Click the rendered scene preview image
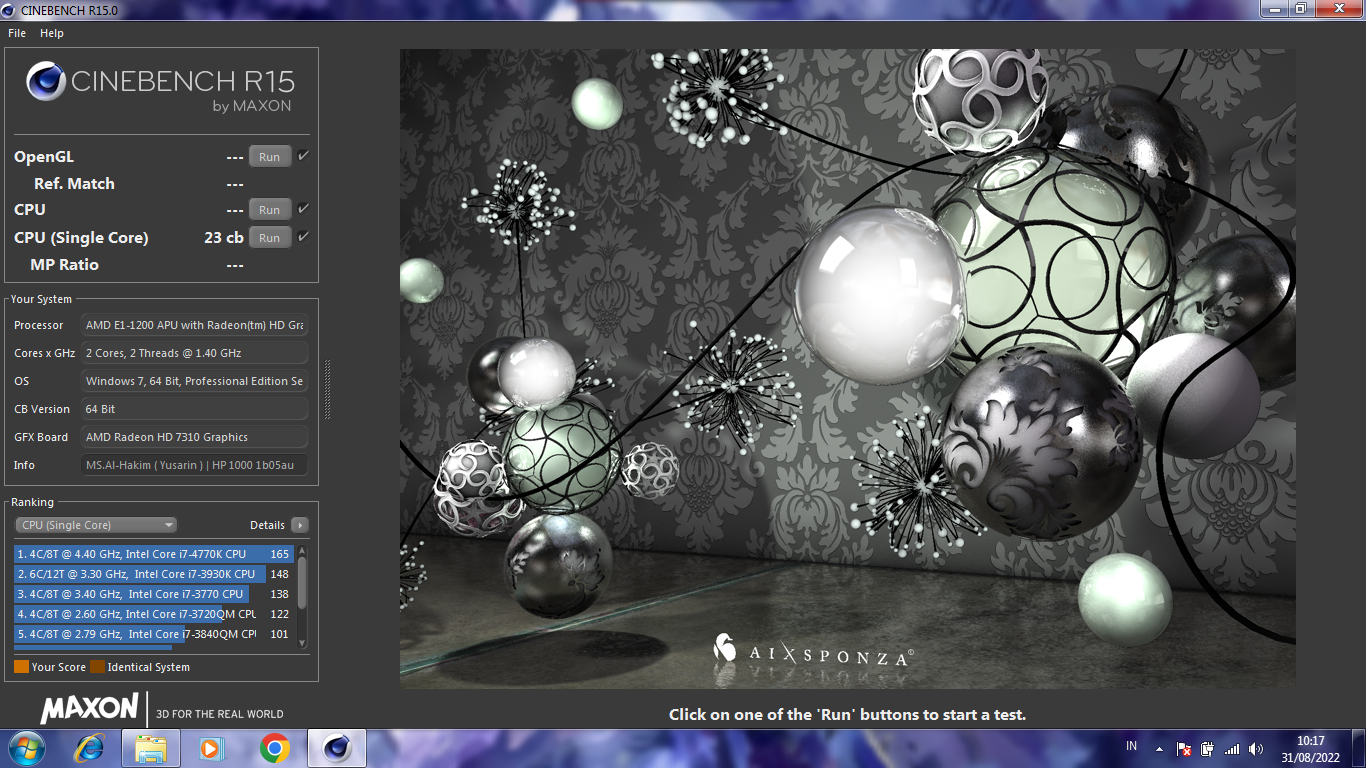The height and width of the screenshot is (768, 1366). pyautogui.click(x=847, y=369)
